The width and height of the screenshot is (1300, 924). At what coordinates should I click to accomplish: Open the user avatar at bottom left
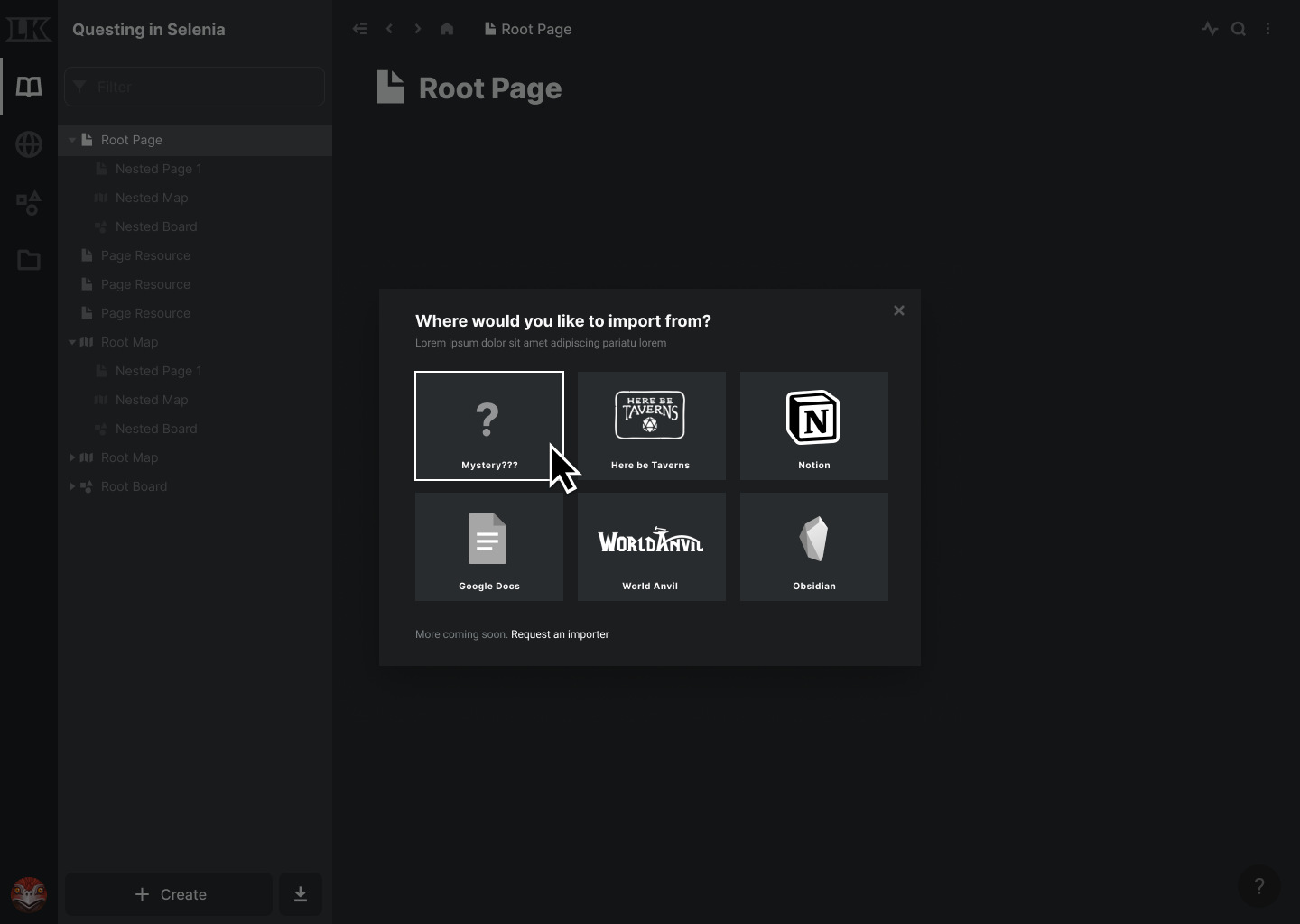tap(29, 894)
